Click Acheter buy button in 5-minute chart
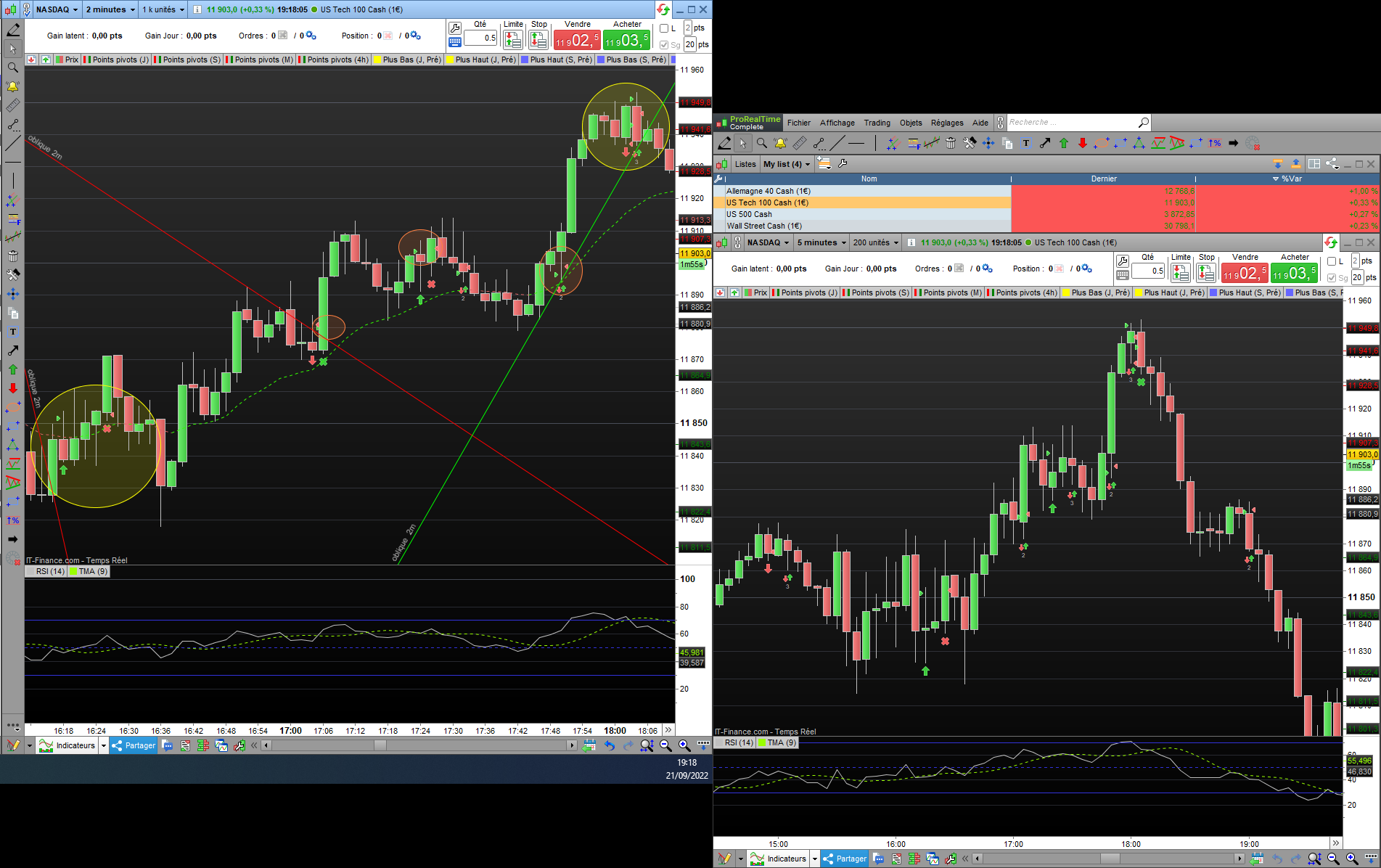 [1295, 273]
